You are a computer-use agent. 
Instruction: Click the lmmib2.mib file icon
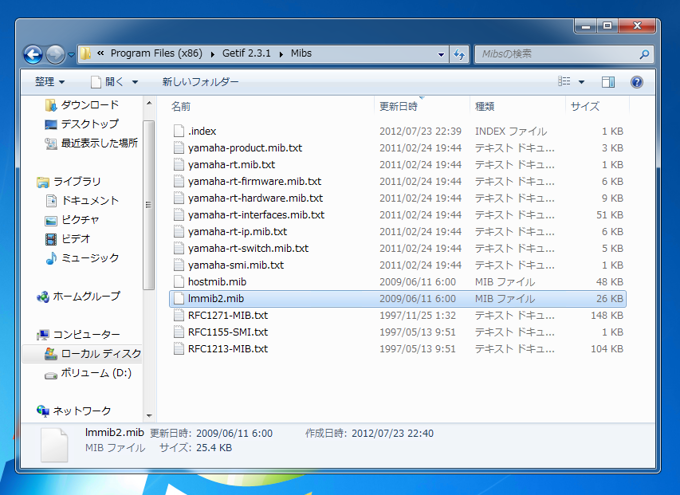coord(179,298)
